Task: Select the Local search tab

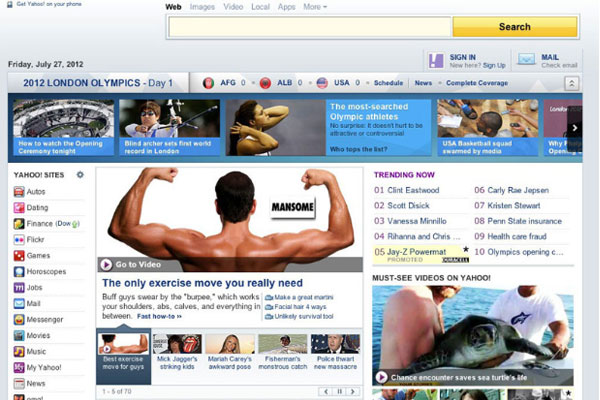Action: pyautogui.click(x=260, y=7)
